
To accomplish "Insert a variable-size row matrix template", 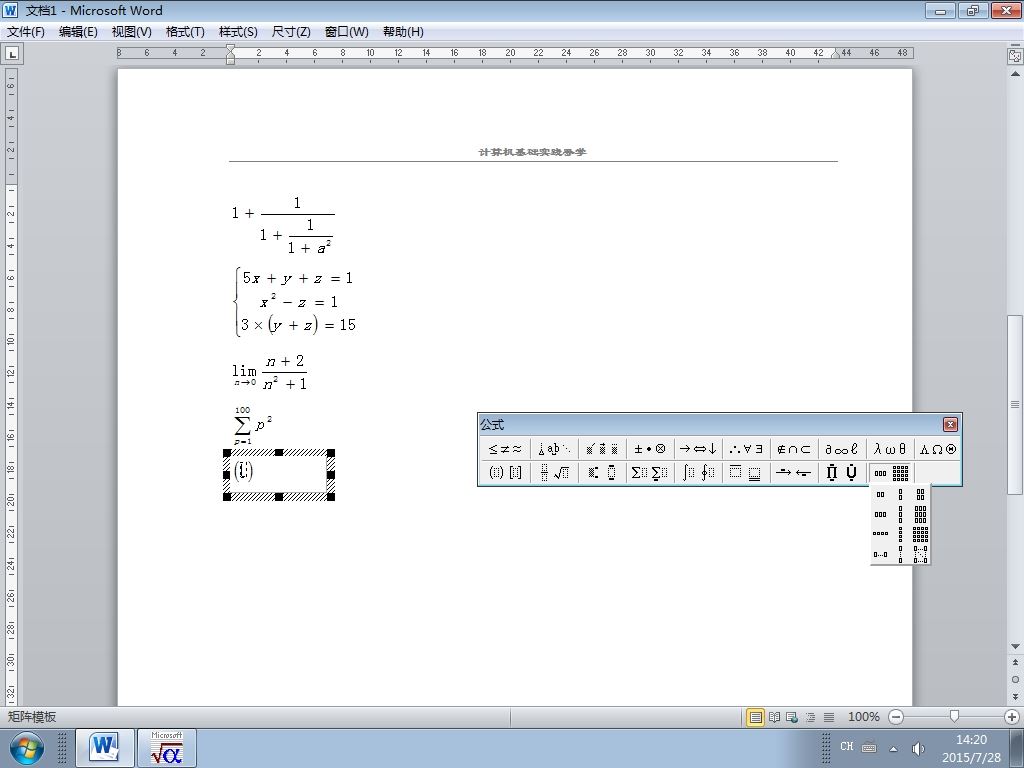I will [880, 554].
